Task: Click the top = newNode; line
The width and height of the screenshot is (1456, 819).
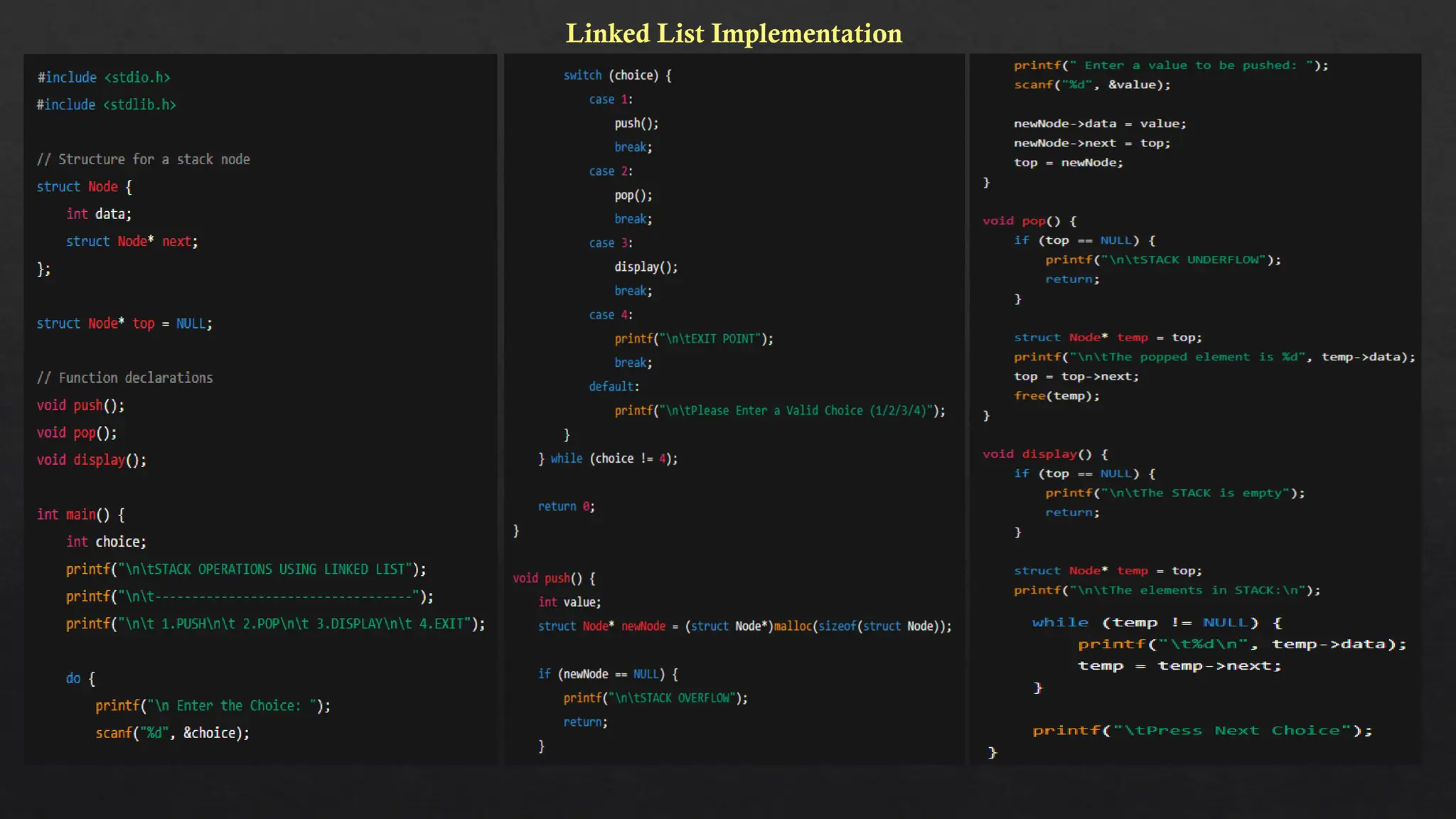Action: (1069, 163)
